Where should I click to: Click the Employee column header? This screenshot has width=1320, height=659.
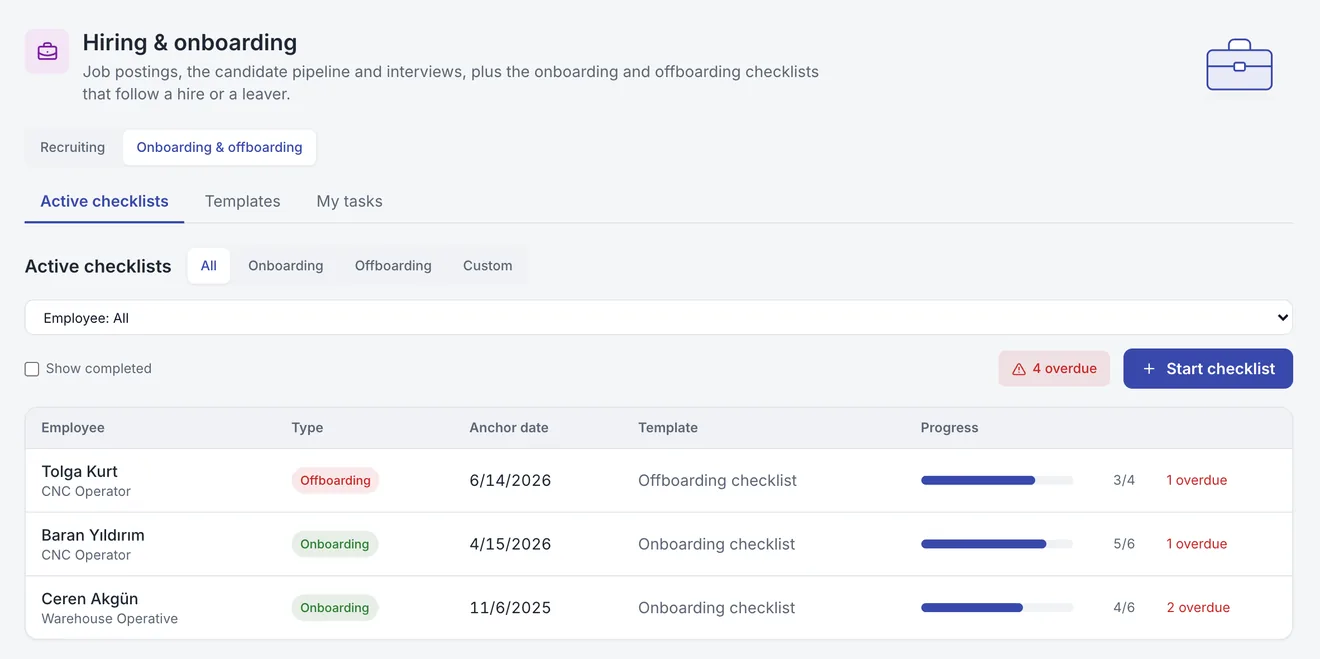73,428
